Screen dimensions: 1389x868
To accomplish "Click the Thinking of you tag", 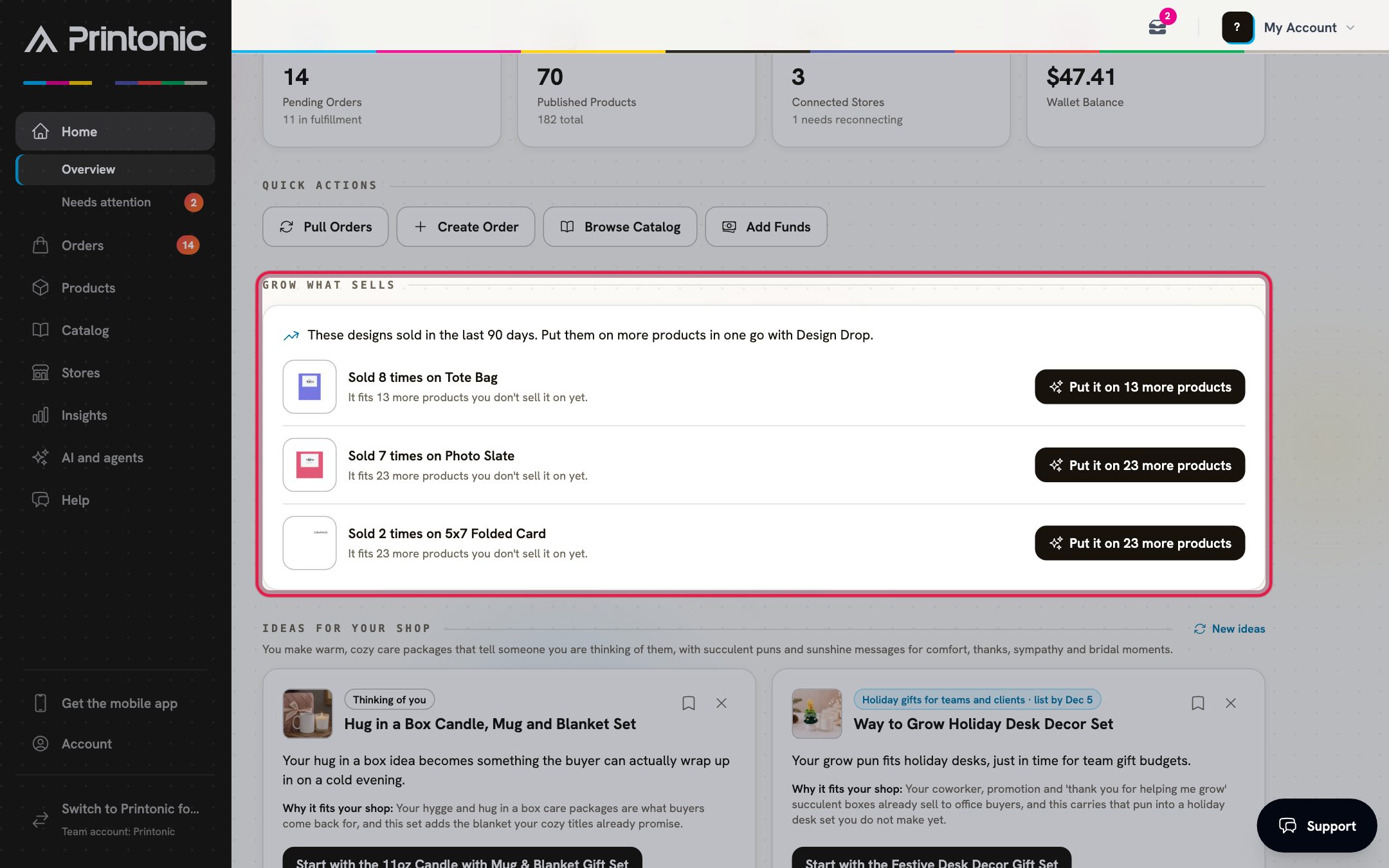I will pos(389,700).
